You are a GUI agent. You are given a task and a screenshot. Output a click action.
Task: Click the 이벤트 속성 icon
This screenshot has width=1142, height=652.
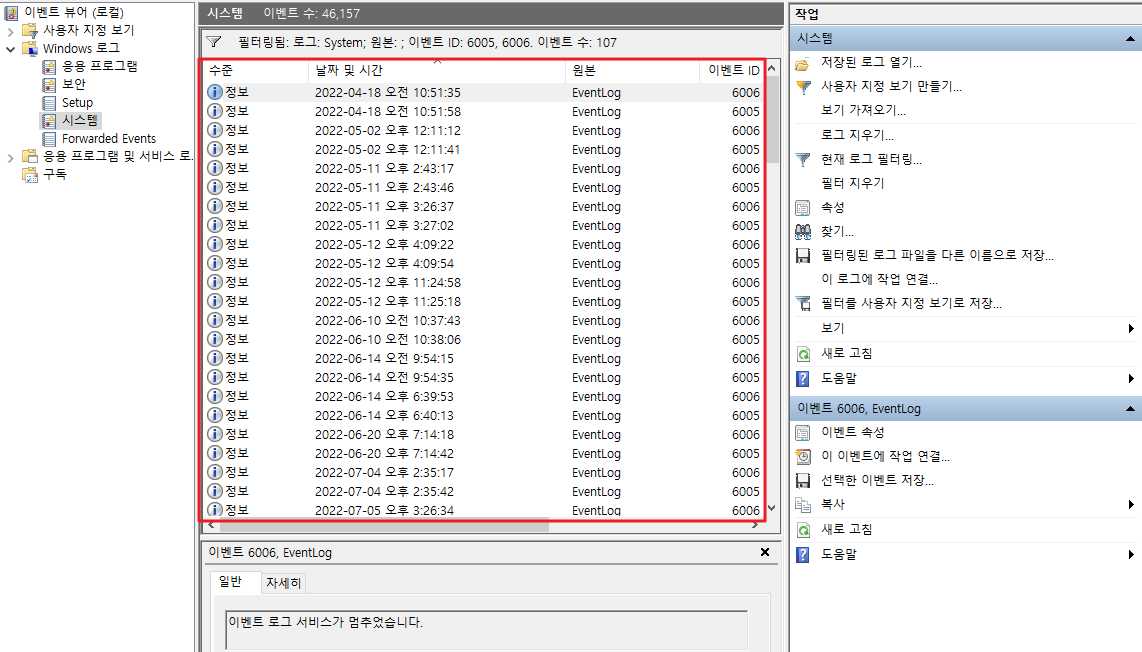(803, 433)
